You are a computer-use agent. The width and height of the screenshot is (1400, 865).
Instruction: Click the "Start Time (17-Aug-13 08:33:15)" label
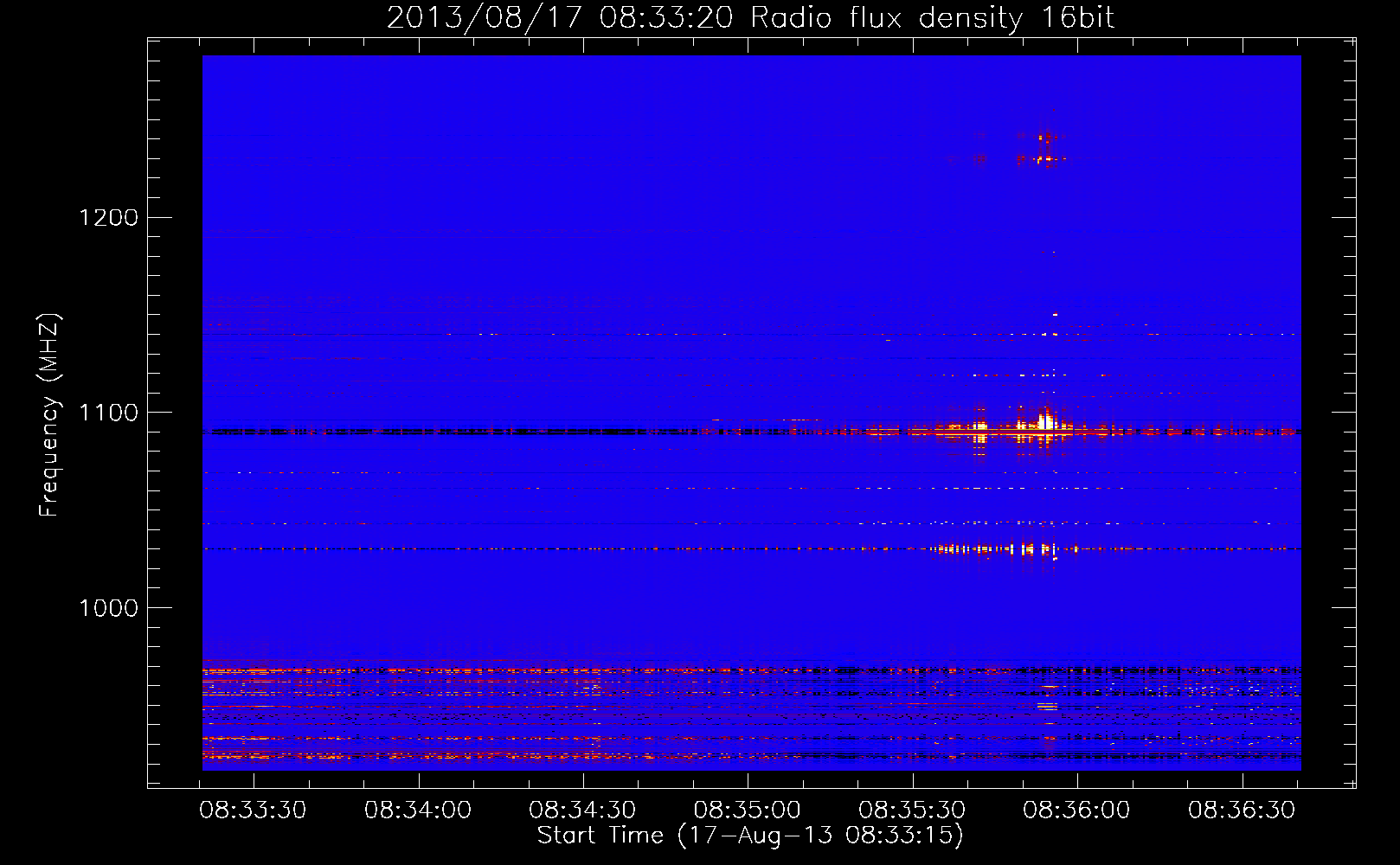(750, 836)
